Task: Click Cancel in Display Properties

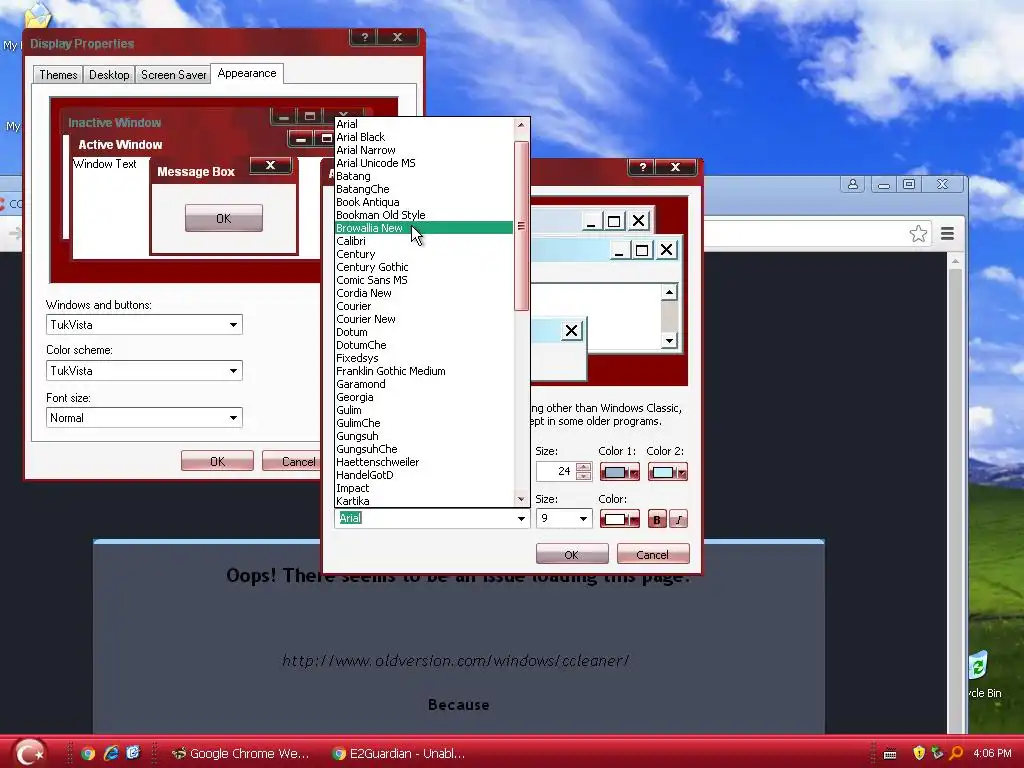Action: 293,461
